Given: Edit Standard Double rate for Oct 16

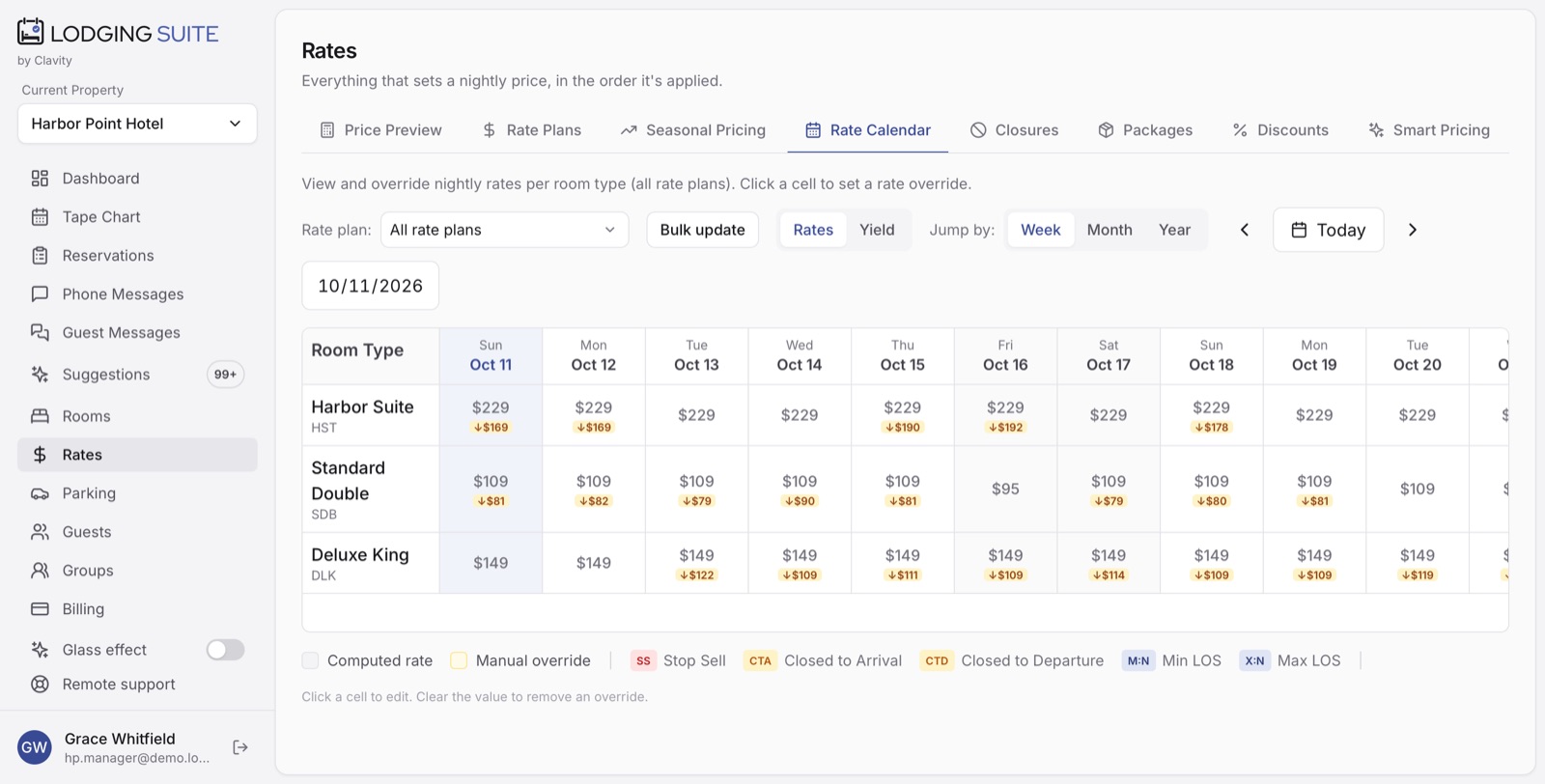Looking at the screenshot, I should [x=1005, y=490].
